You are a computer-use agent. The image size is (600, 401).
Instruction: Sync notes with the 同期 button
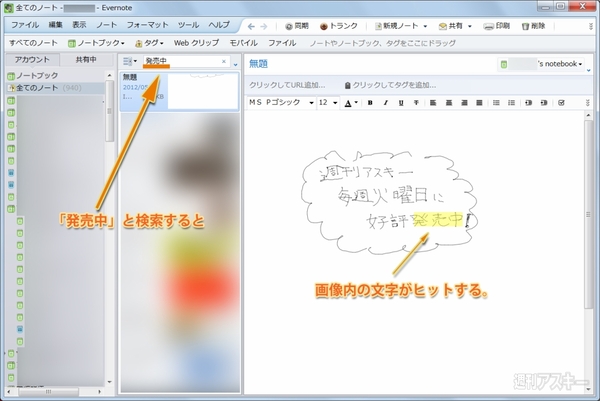click(x=297, y=26)
